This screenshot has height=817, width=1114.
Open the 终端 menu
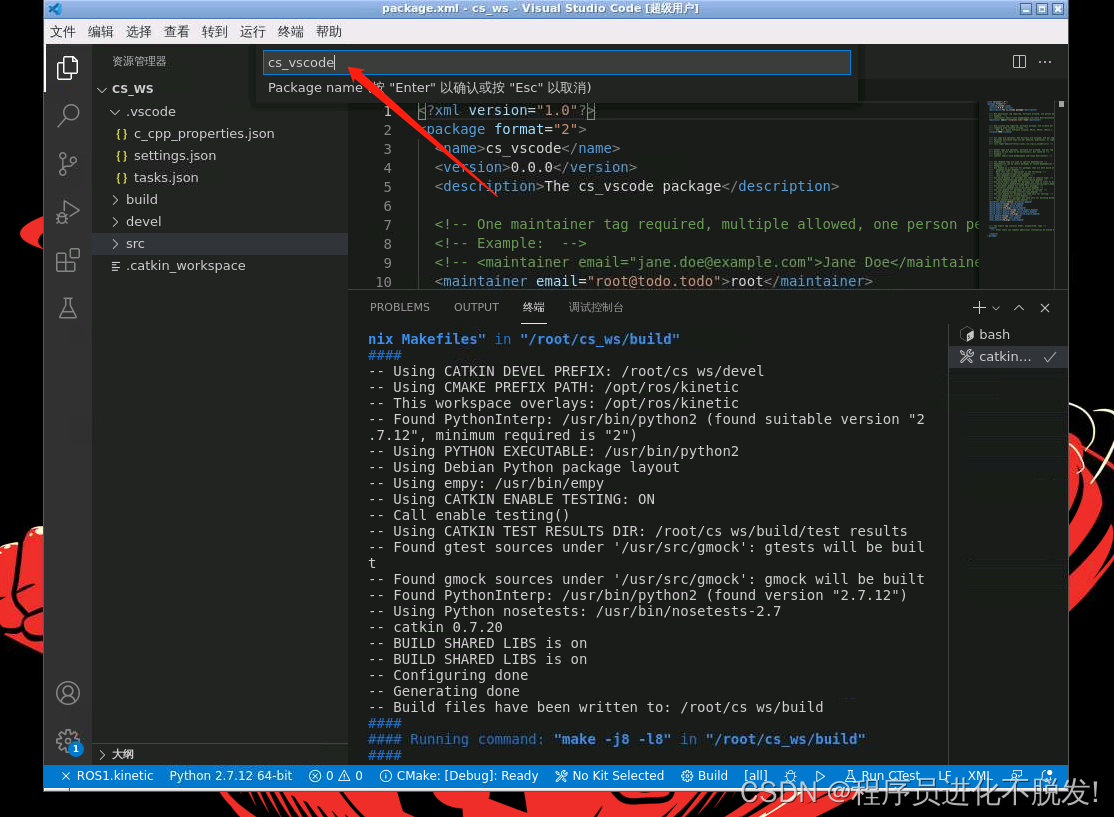291,31
